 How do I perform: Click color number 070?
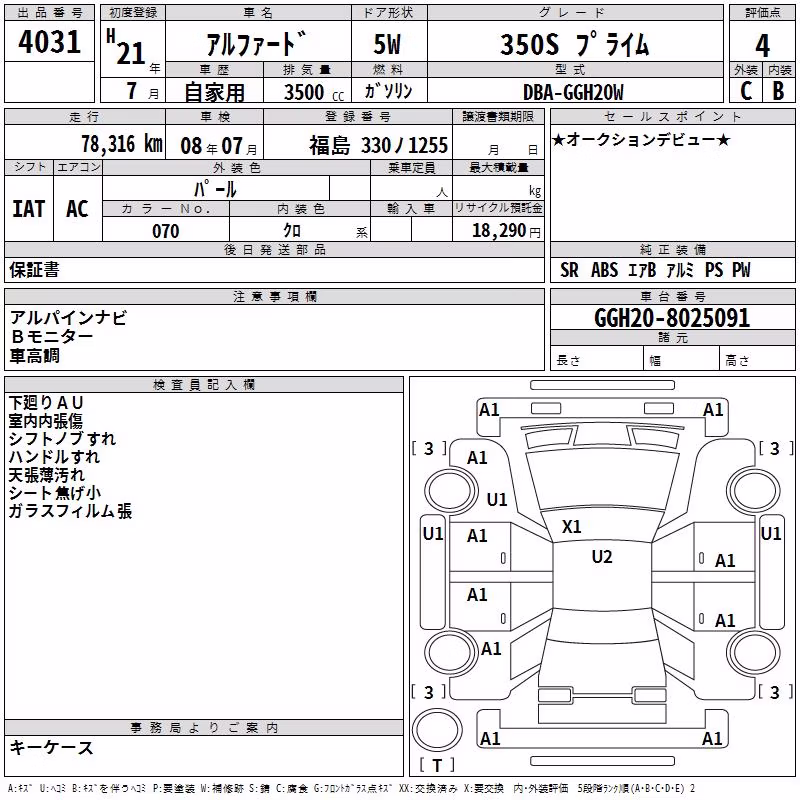pyautogui.click(x=165, y=231)
